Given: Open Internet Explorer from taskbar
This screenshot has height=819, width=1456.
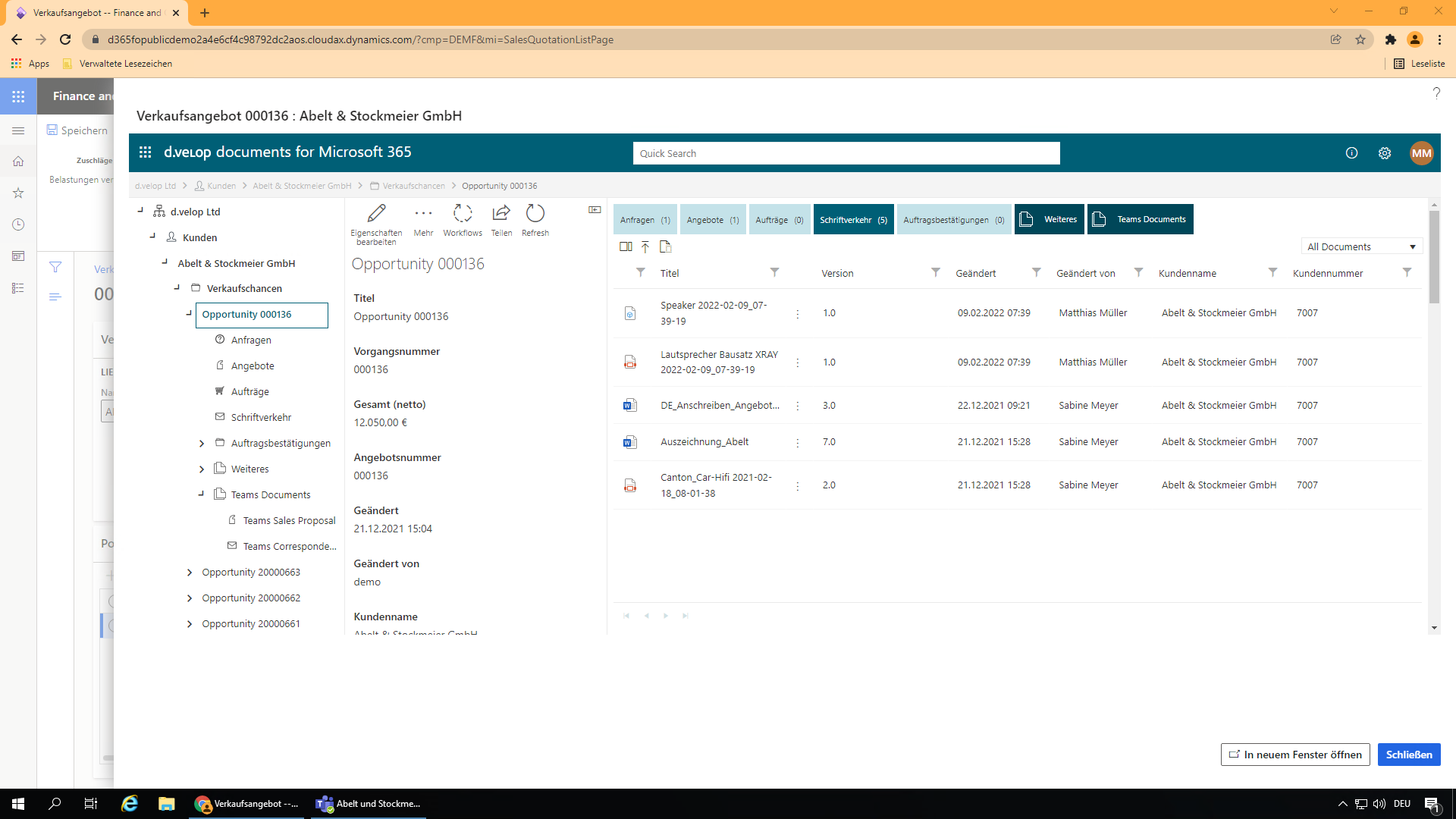Looking at the screenshot, I should pos(130,804).
